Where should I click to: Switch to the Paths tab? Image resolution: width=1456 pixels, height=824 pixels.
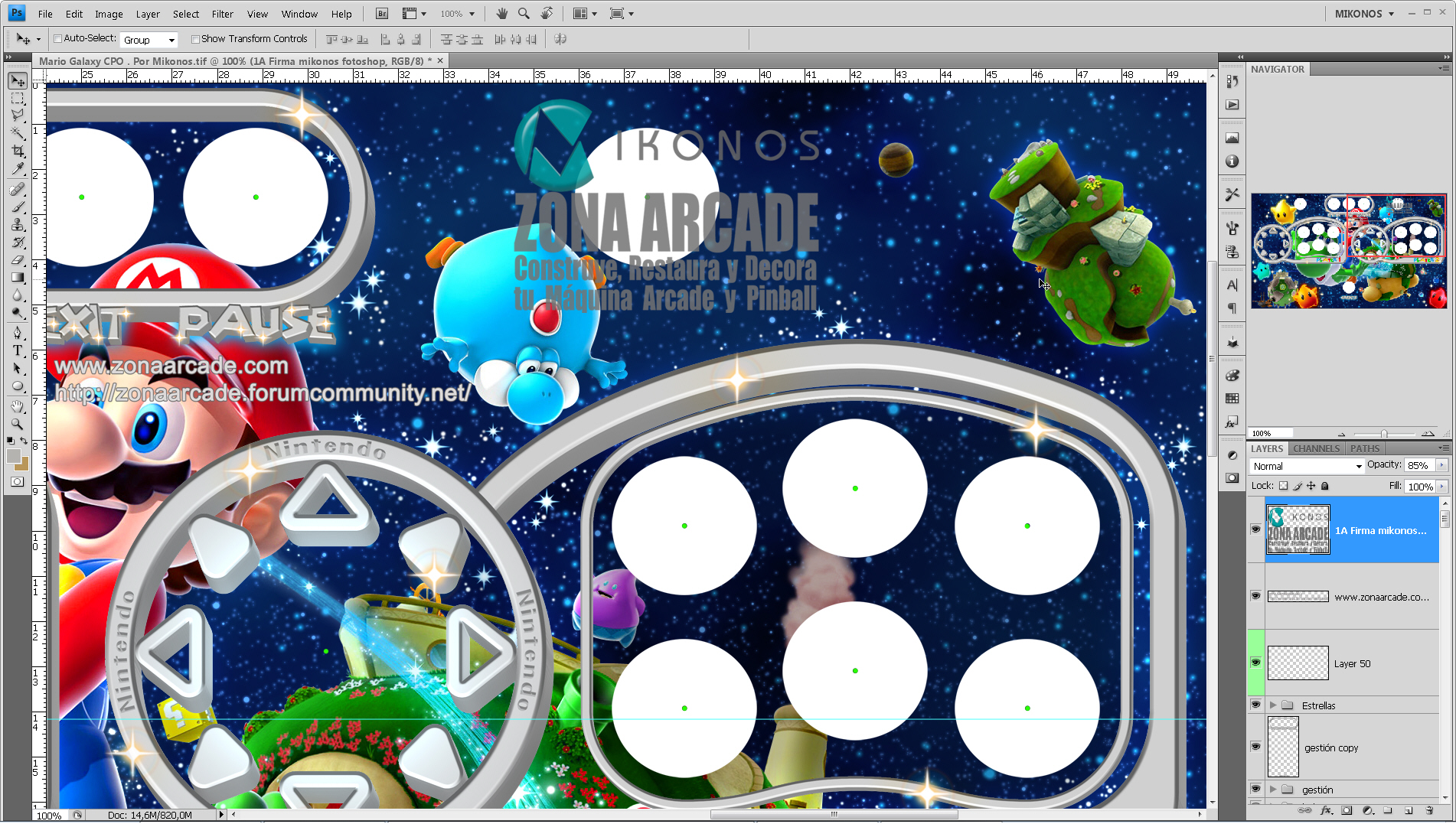tap(1365, 449)
